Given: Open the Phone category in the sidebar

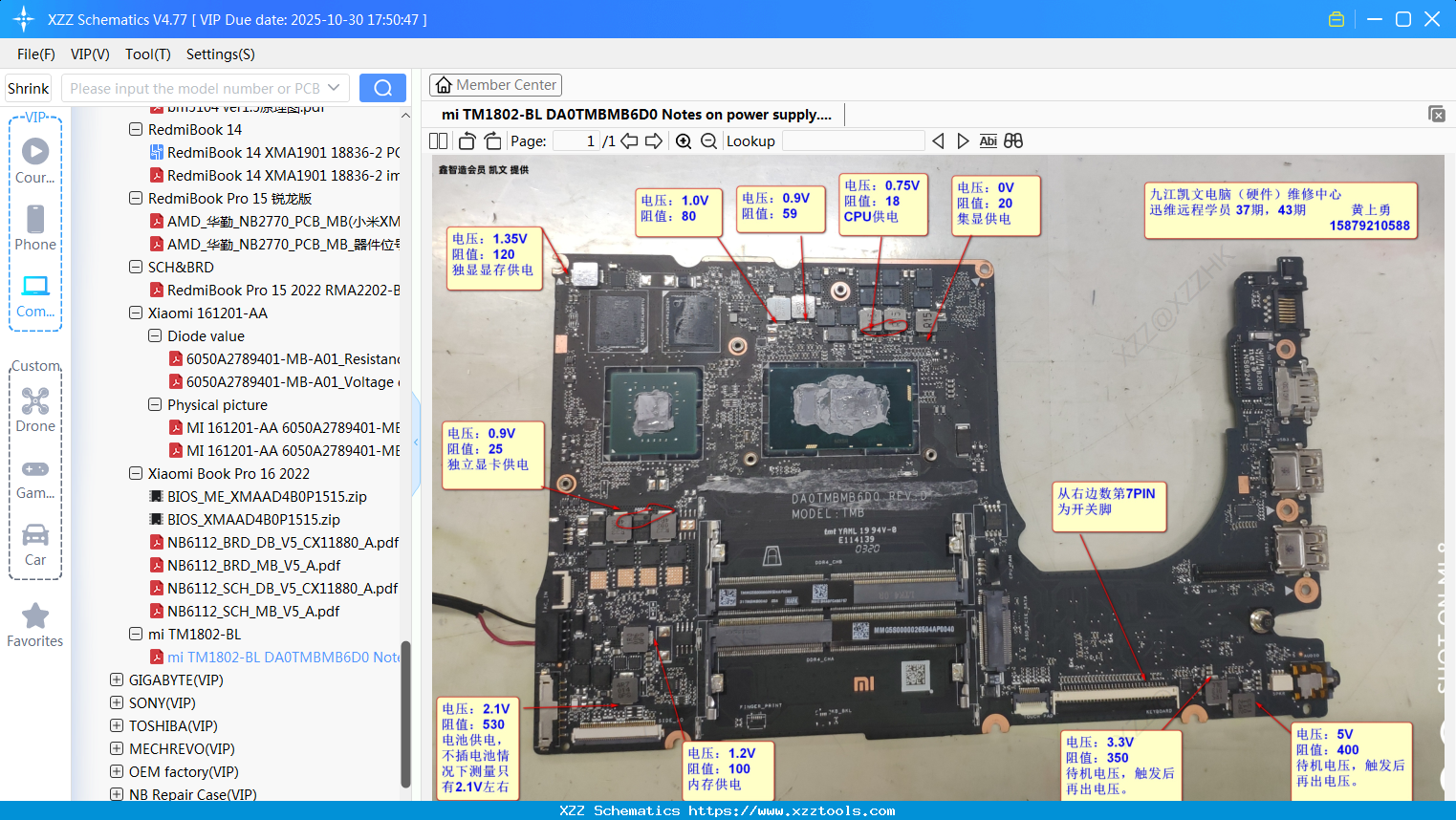Looking at the screenshot, I should click(35, 227).
